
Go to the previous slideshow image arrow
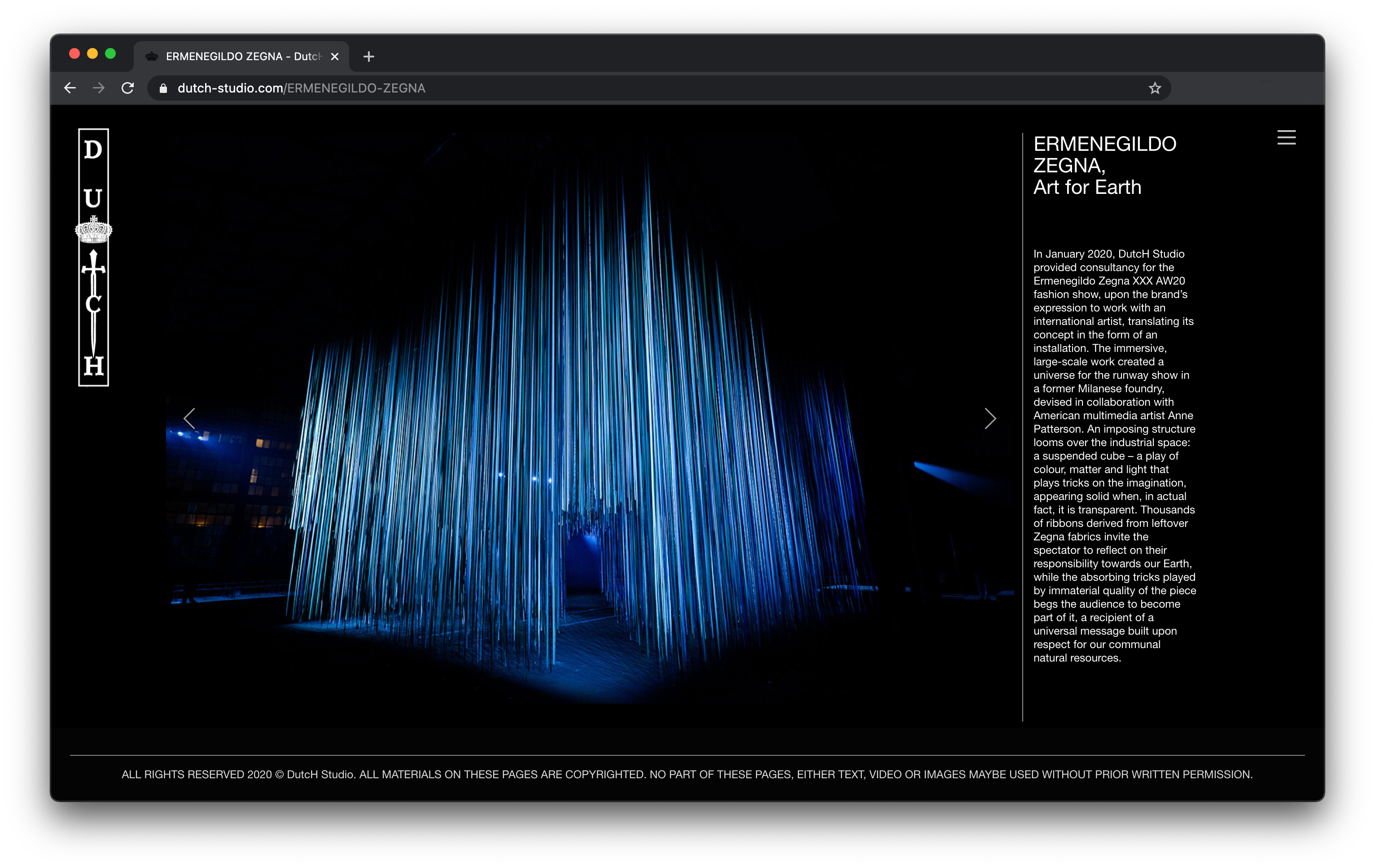pos(189,419)
